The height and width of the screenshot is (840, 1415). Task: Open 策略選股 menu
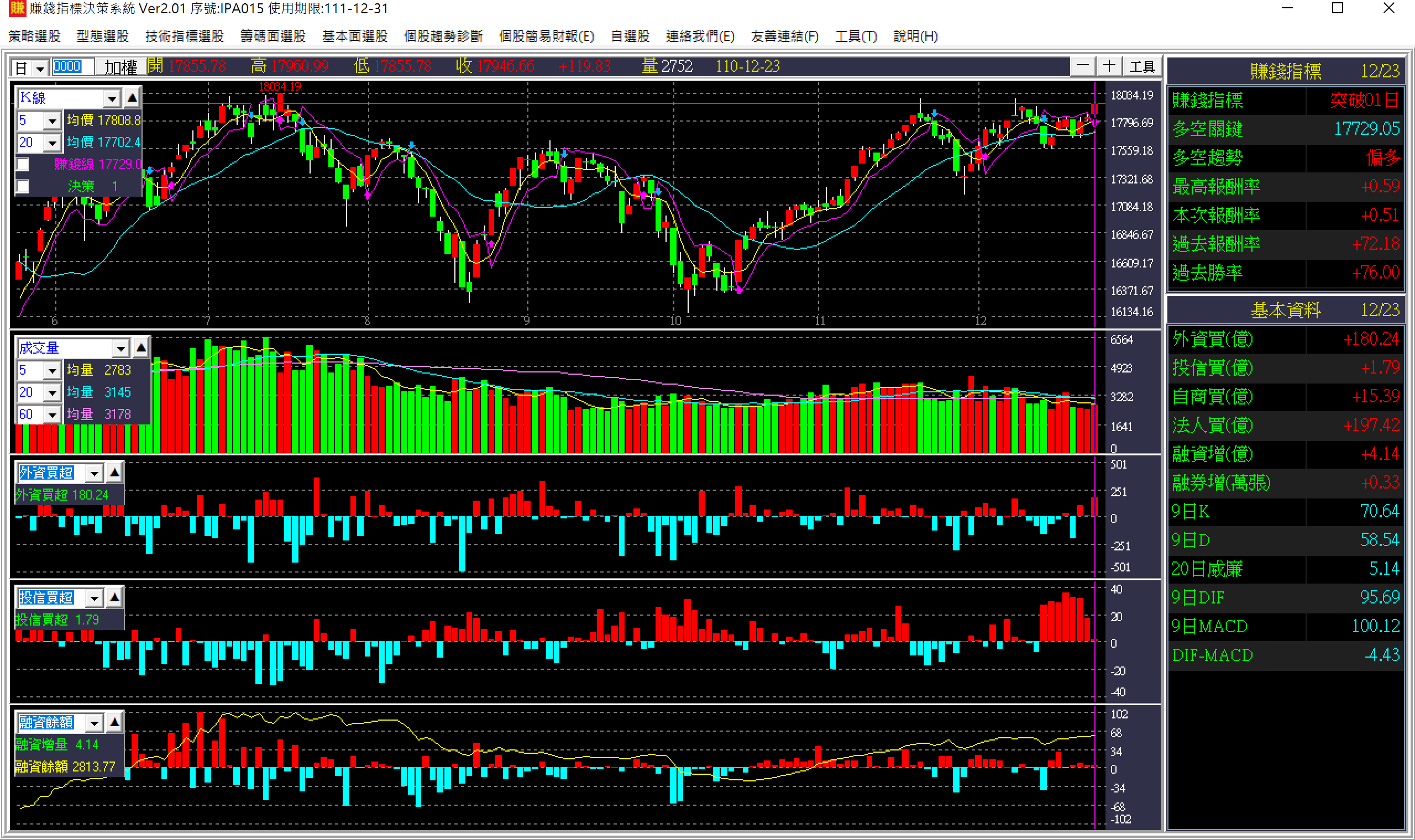click(34, 36)
